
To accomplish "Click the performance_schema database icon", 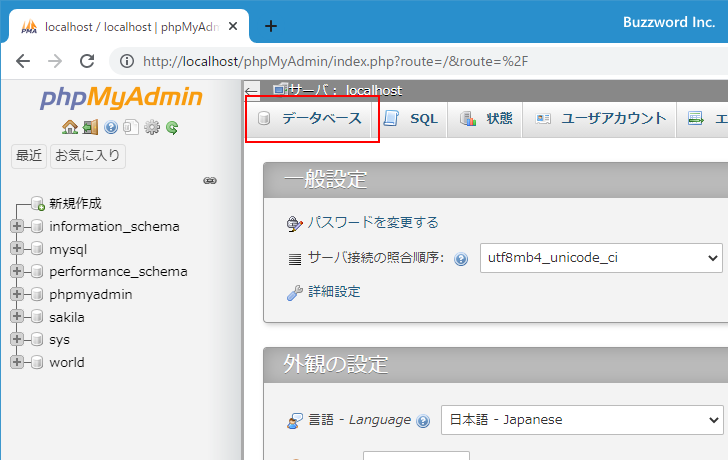I will [x=37, y=272].
